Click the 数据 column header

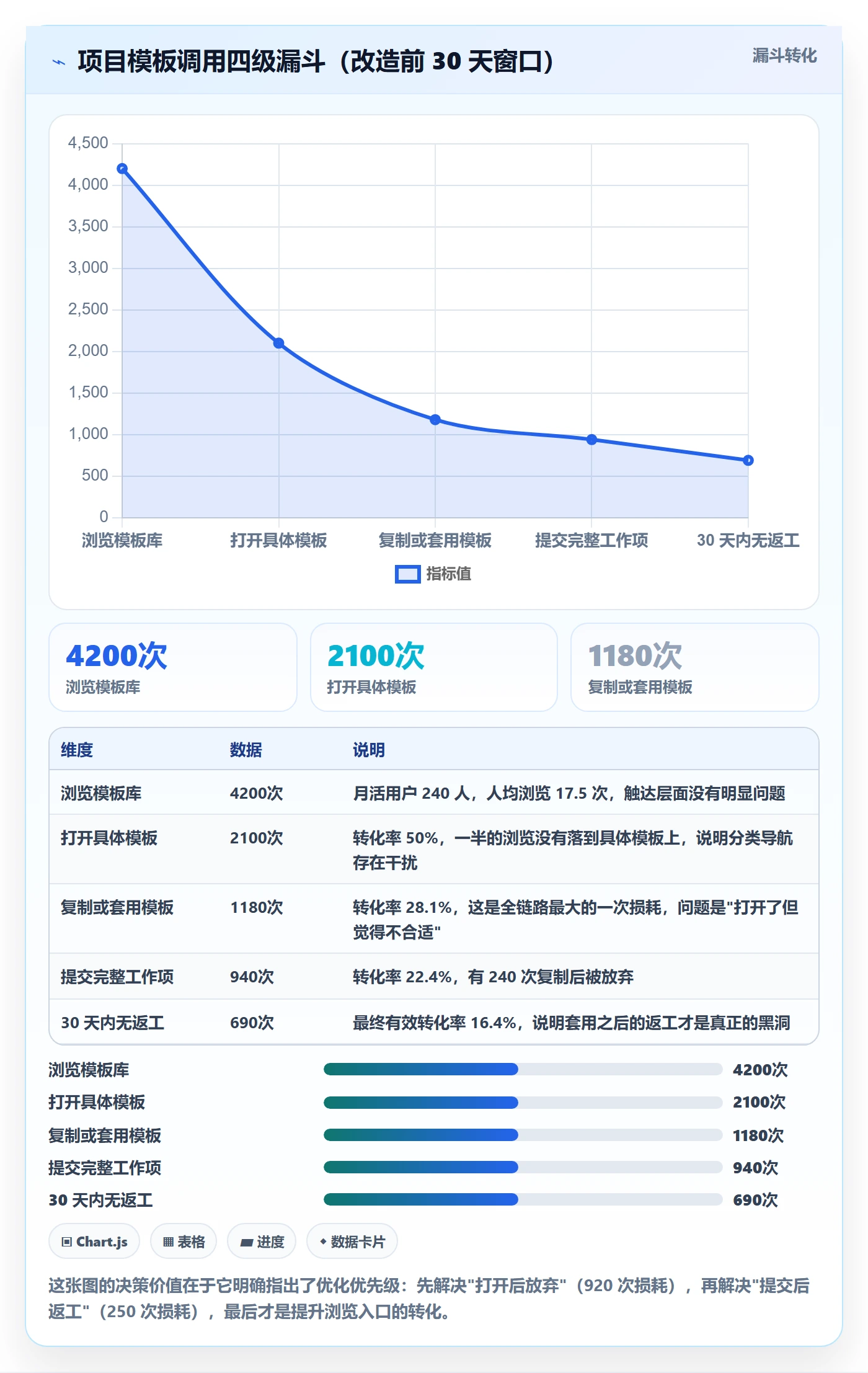246,750
